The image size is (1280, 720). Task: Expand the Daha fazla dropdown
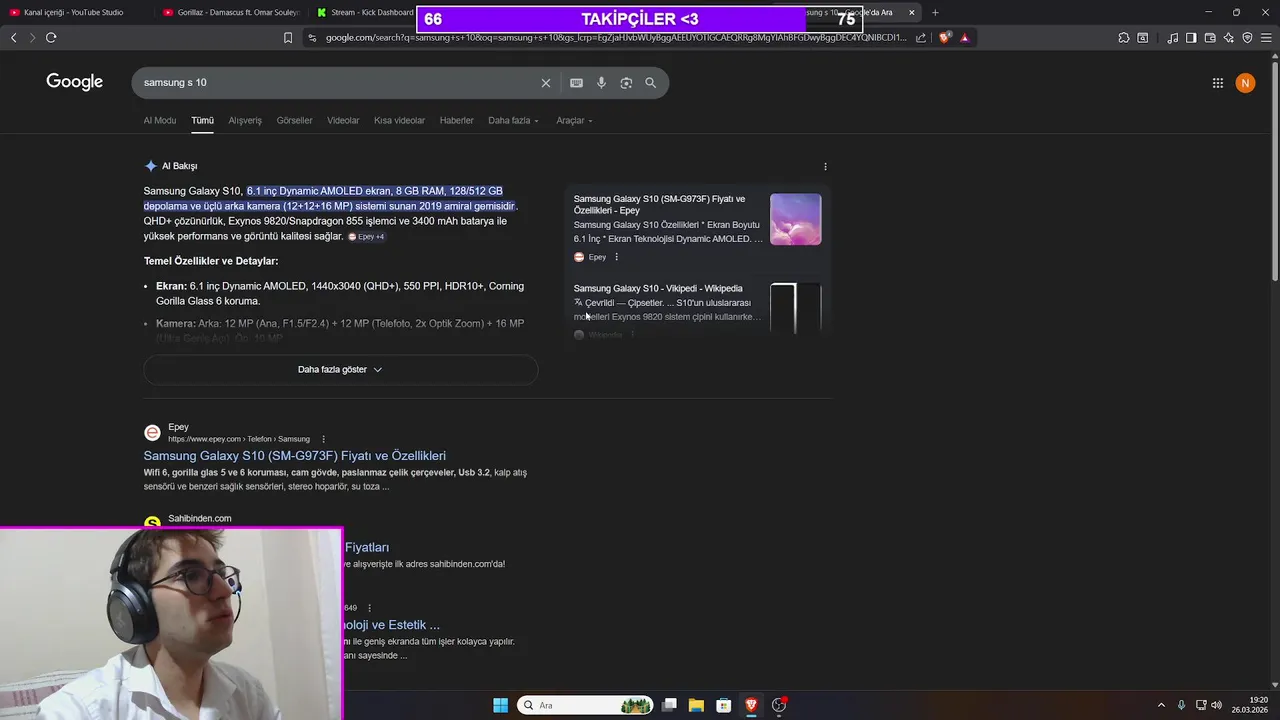coord(513,121)
